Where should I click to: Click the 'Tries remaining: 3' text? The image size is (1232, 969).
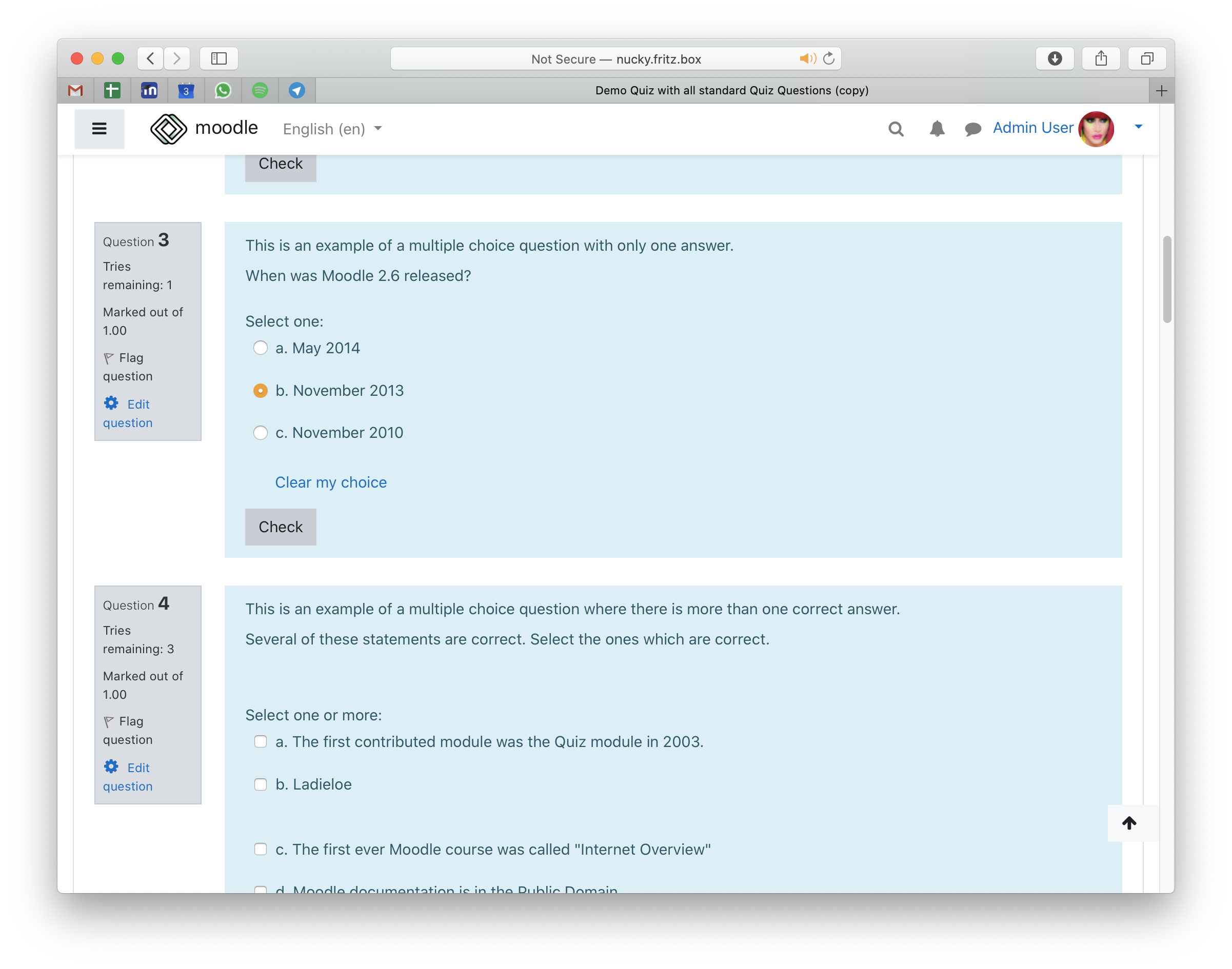pyautogui.click(x=138, y=640)
